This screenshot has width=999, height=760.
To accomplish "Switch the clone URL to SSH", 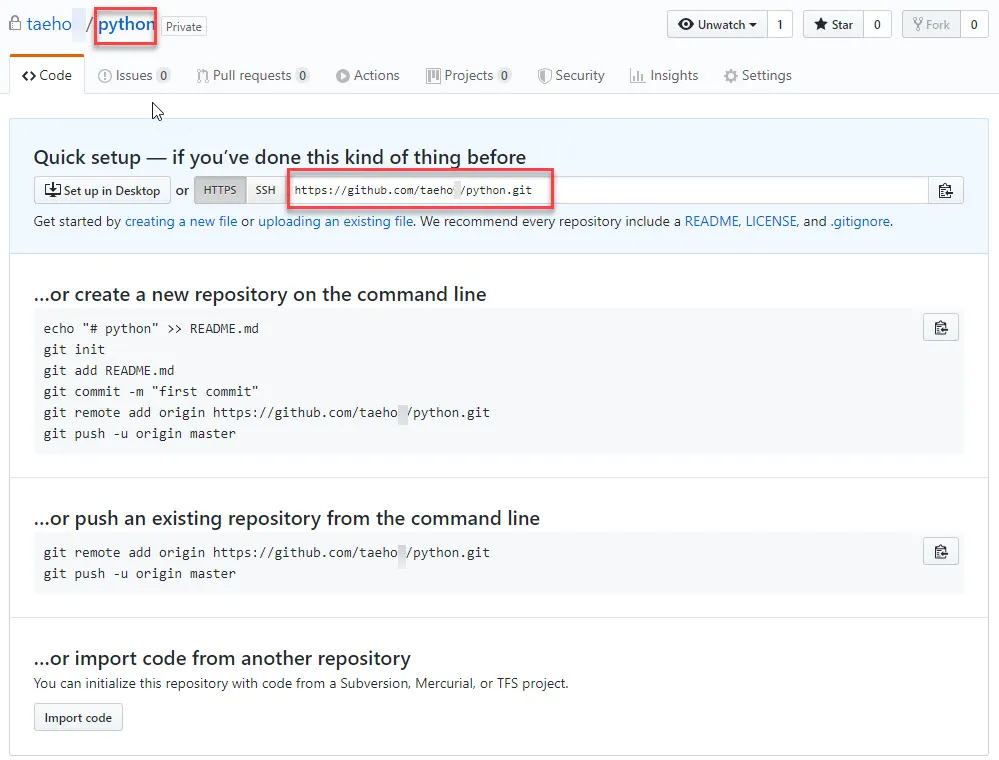I will (x=265, y=190).
